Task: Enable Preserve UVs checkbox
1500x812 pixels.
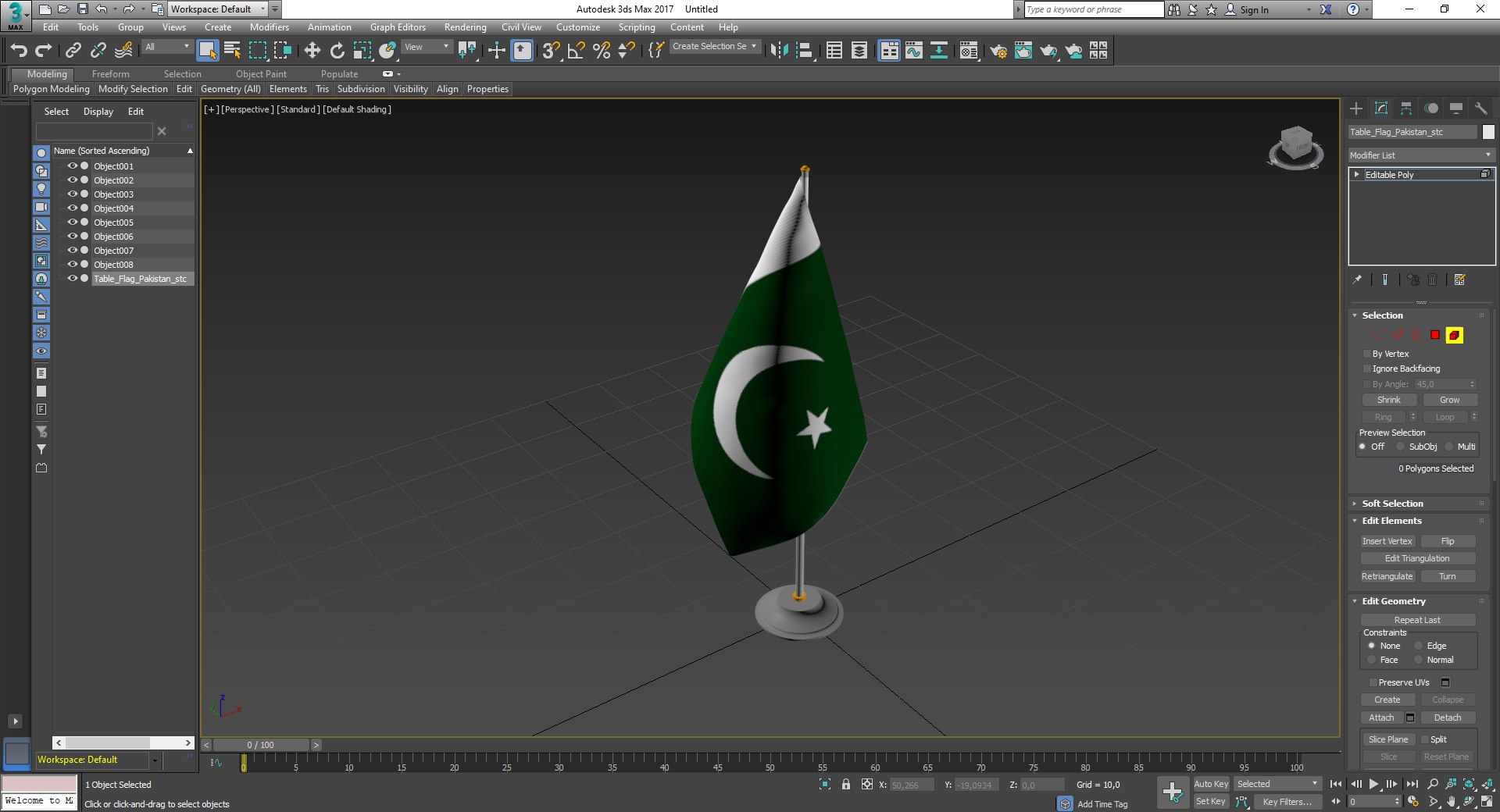Action: click(1373, 682)
